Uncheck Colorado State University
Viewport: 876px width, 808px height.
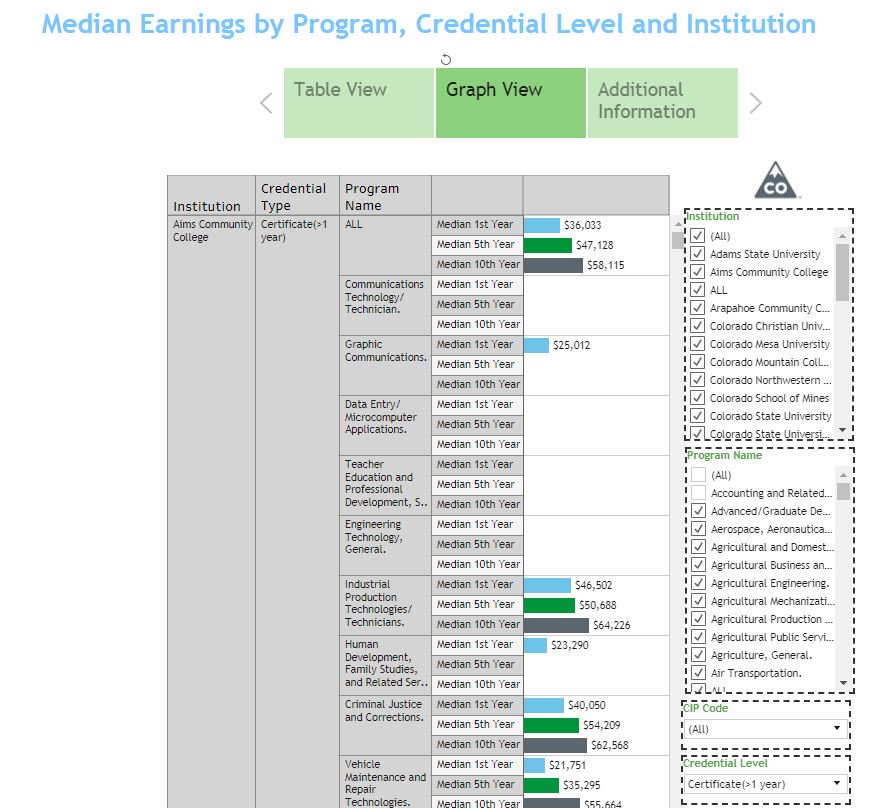coord(697,416)
